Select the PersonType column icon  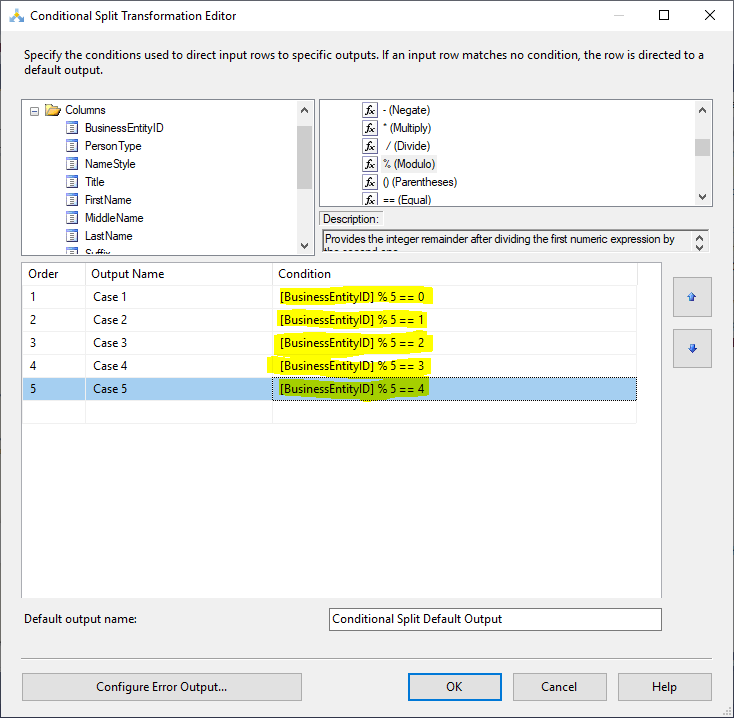coord(72,146)
